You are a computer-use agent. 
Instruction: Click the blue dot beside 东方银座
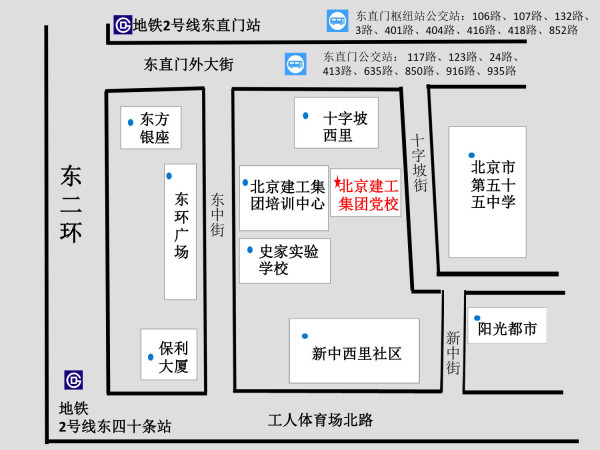130,122
